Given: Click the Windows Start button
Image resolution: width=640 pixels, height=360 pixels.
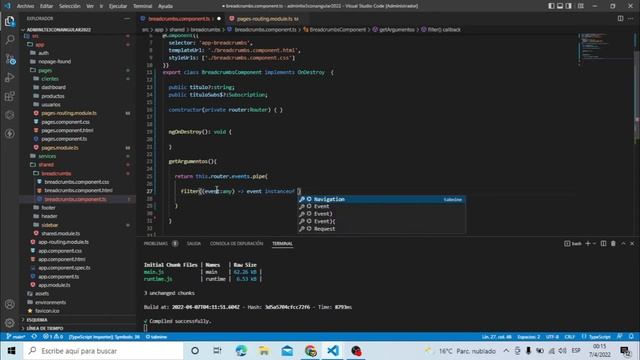Looking at the screenshot, I should (x=11, y=351).
